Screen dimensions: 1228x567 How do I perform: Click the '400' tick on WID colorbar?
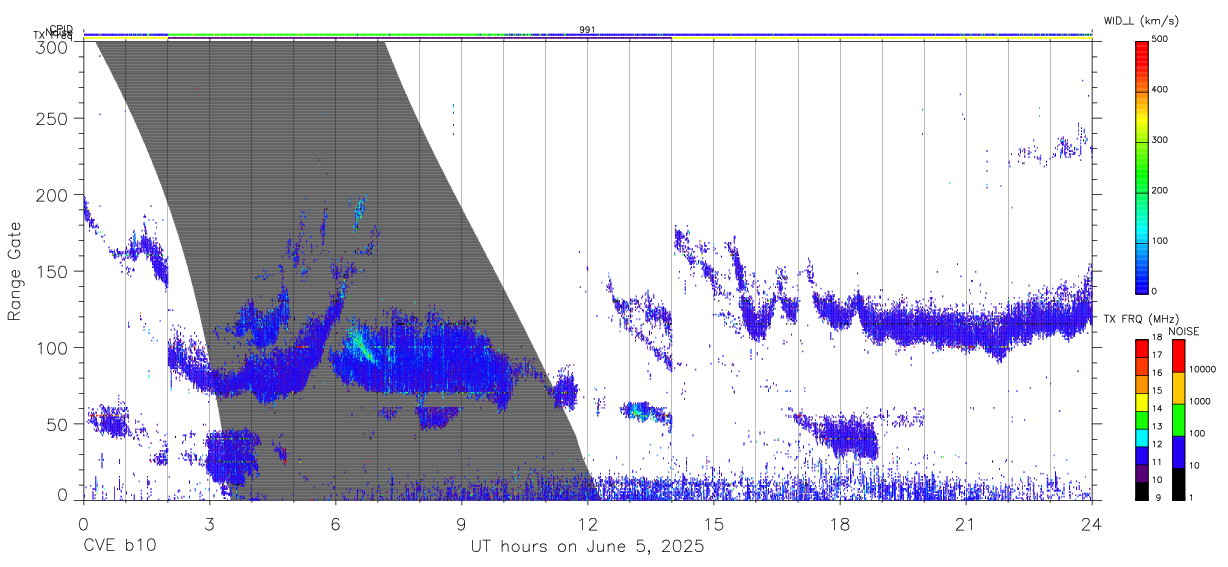(1161, 89)
